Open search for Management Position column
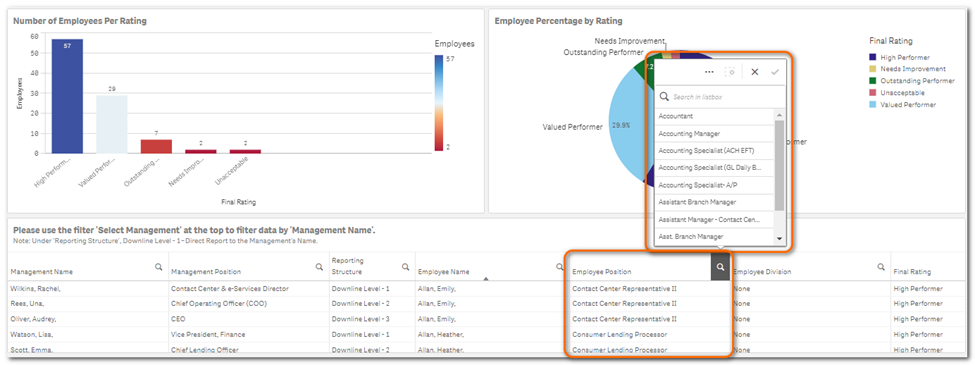This screenshot has width=975, height=365. [319, 267]
